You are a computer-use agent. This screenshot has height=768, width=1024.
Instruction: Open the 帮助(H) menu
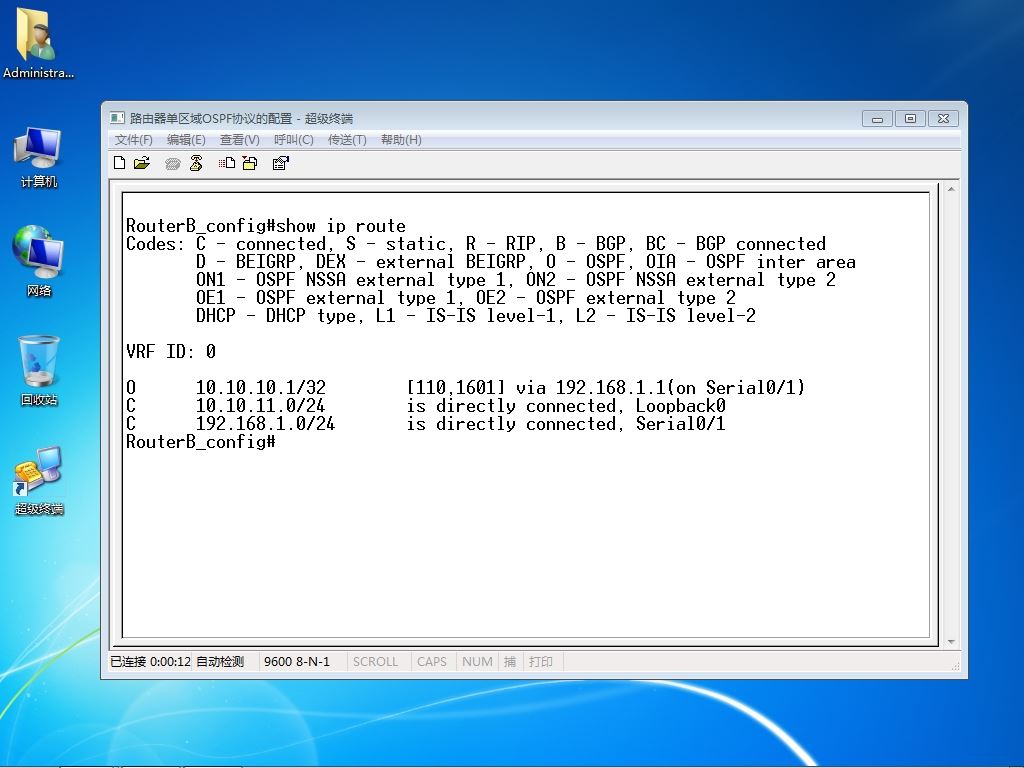click(401, 140)
